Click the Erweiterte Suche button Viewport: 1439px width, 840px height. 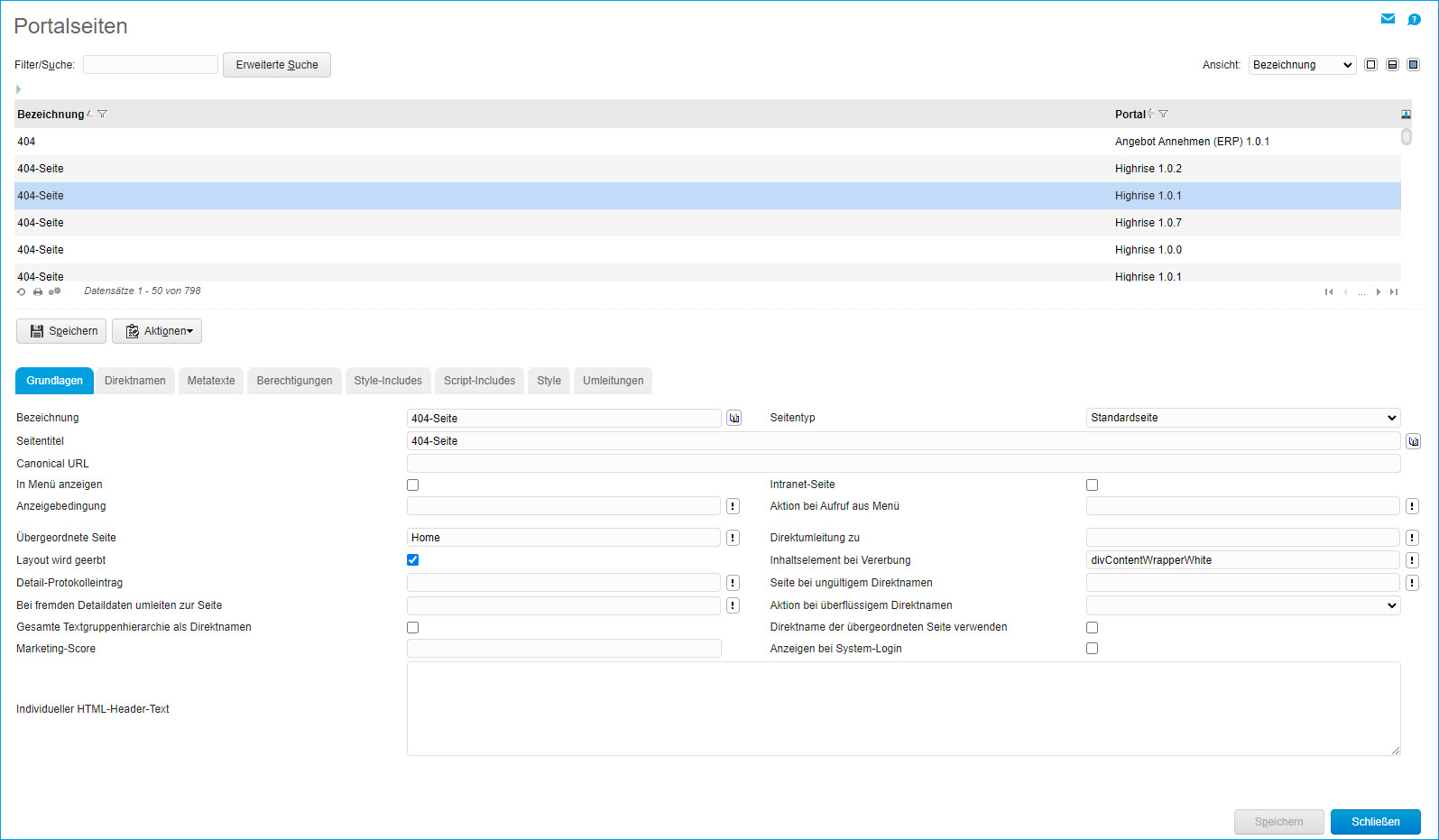click(277, 65)
